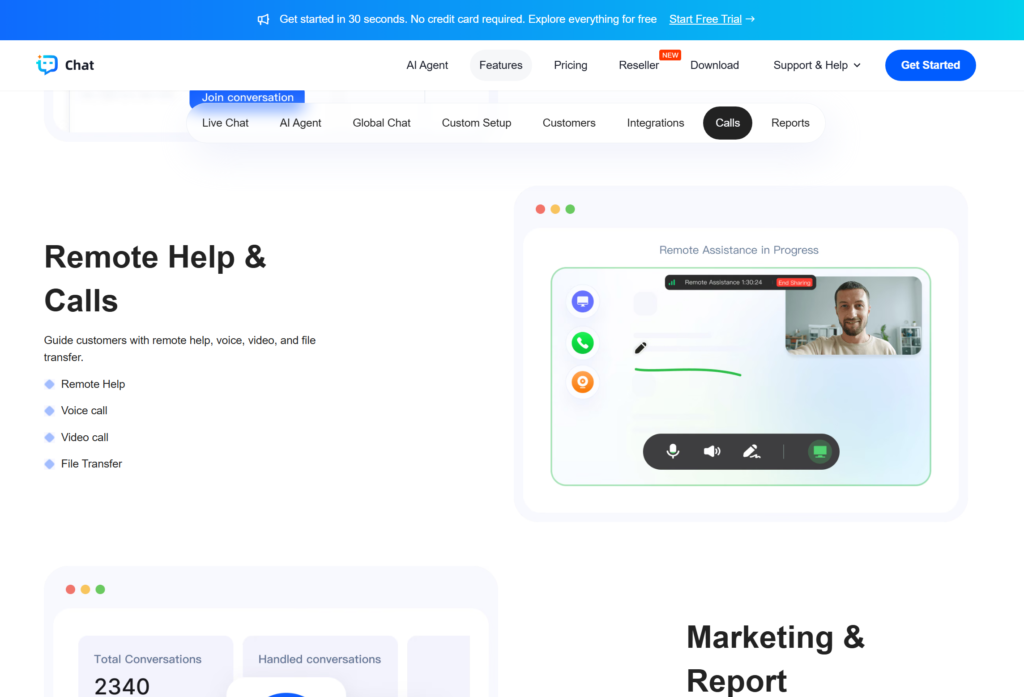Switch to the Custom Setup tab
Image resolution: width=1024 pixels, height=697 pixels.
point(477,123)
